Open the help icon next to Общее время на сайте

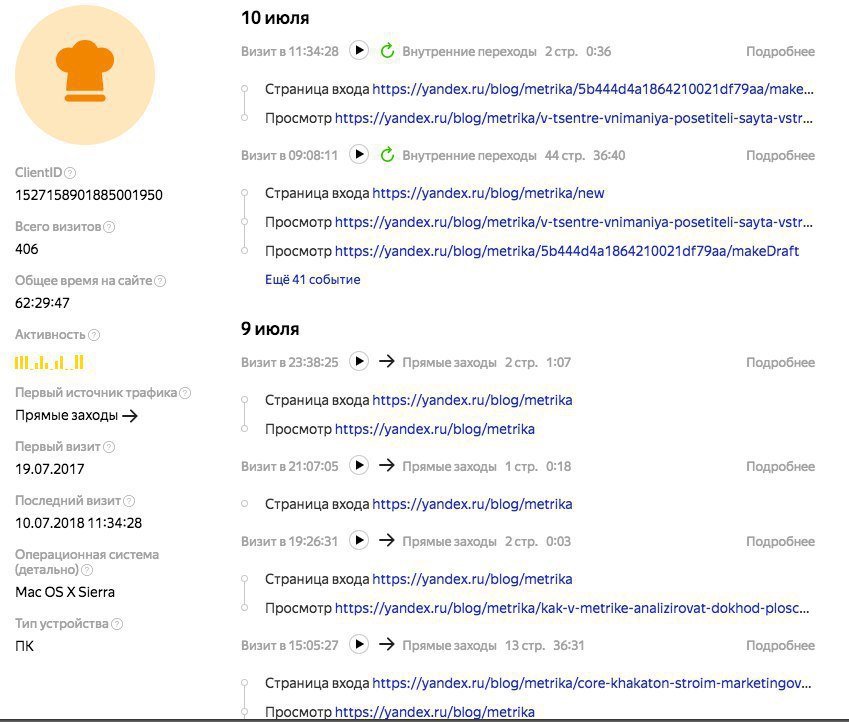(160, 281)
